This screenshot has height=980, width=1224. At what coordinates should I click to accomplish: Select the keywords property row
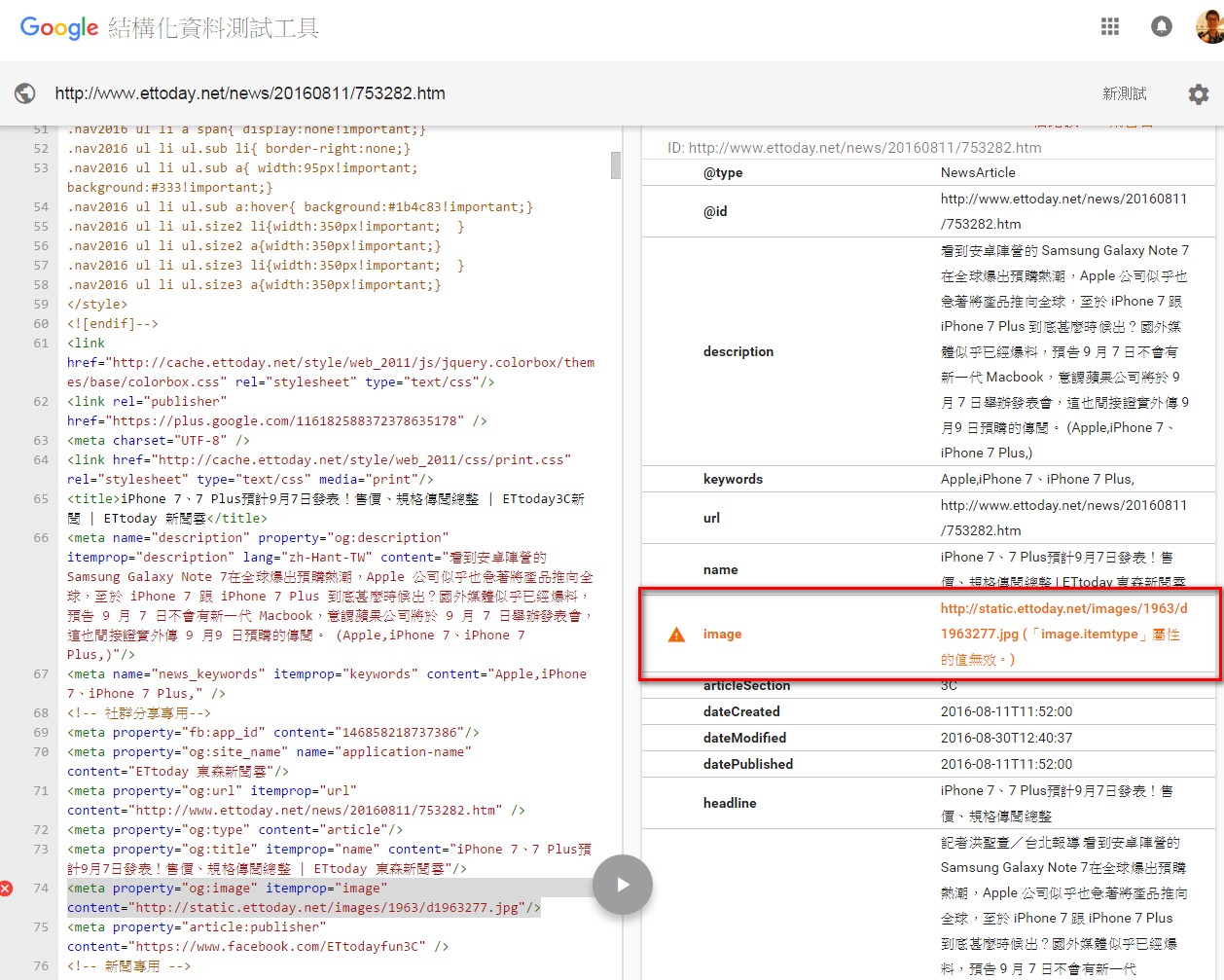coord(928,479)
